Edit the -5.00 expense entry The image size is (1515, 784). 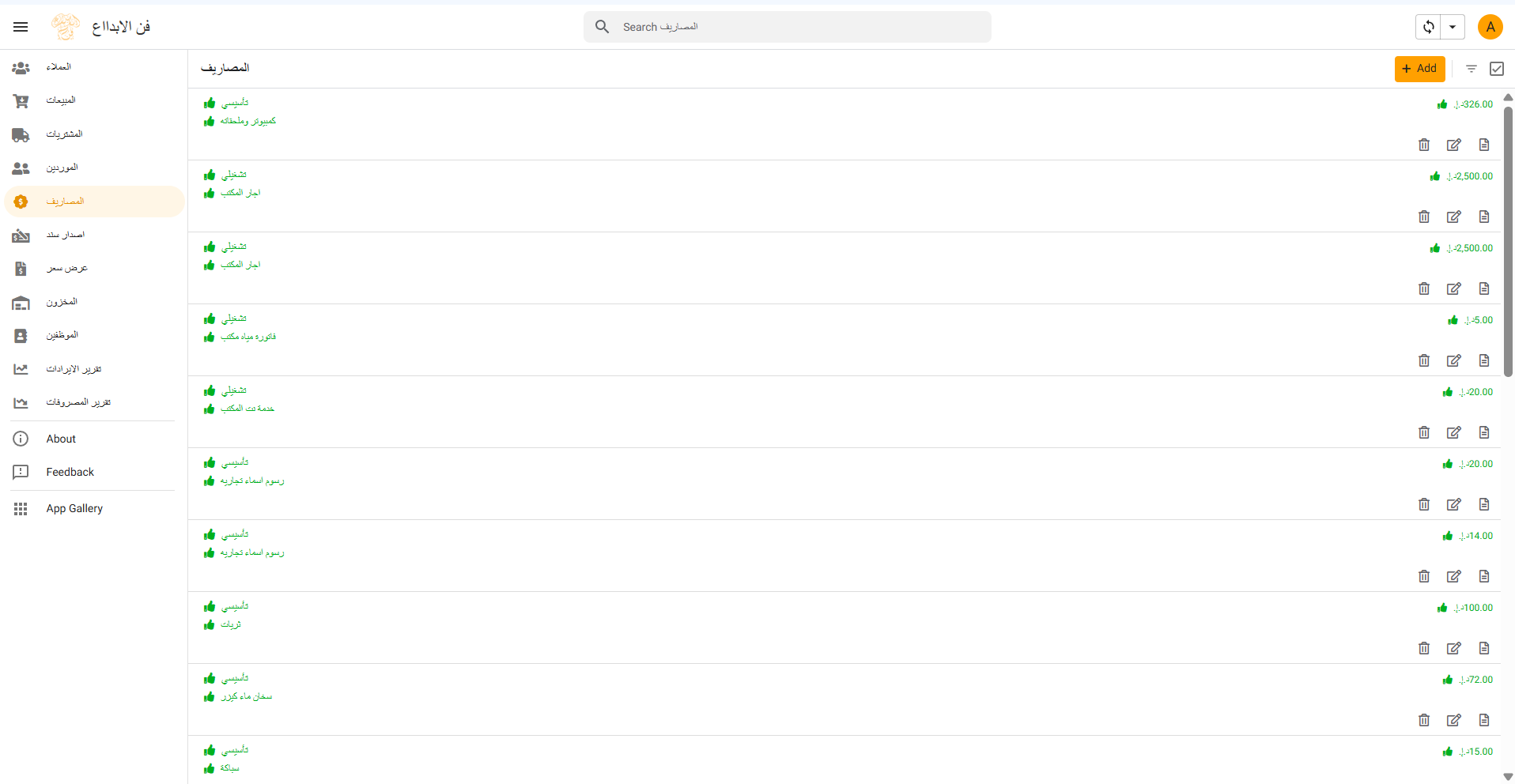1453,360
